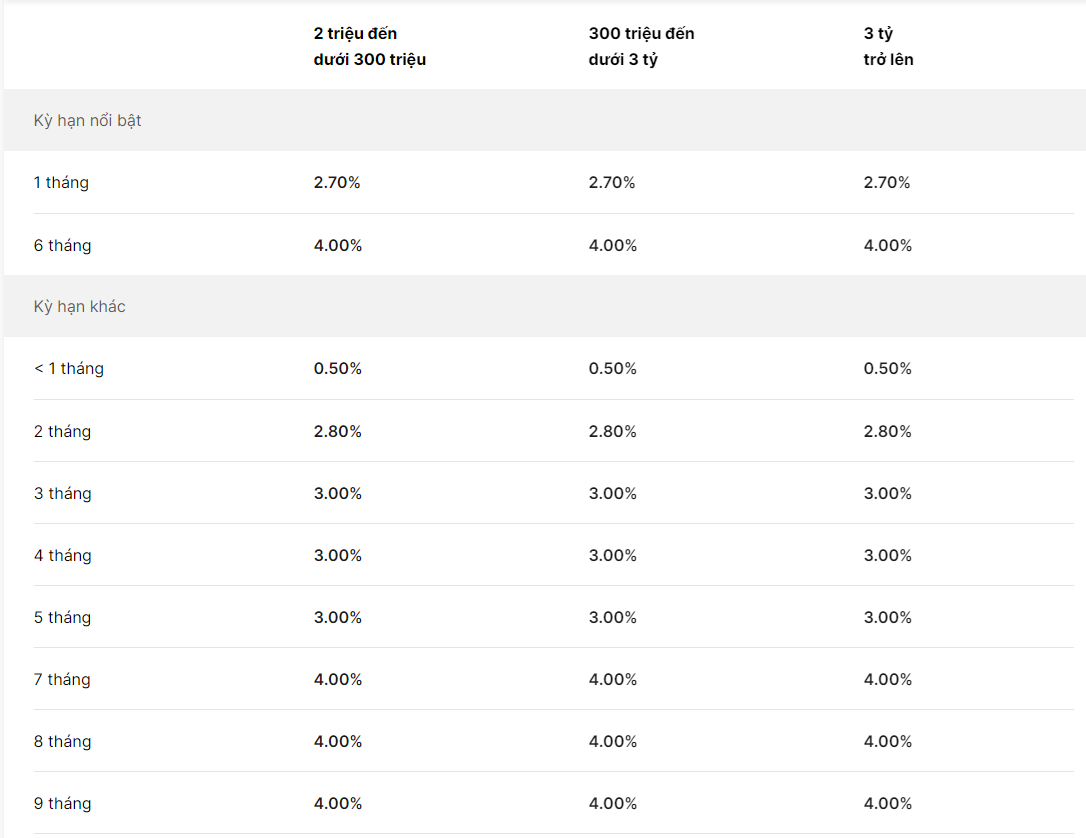Click the '6 tháng' row label
The image size is (1086, 838).
click(62, 245)
